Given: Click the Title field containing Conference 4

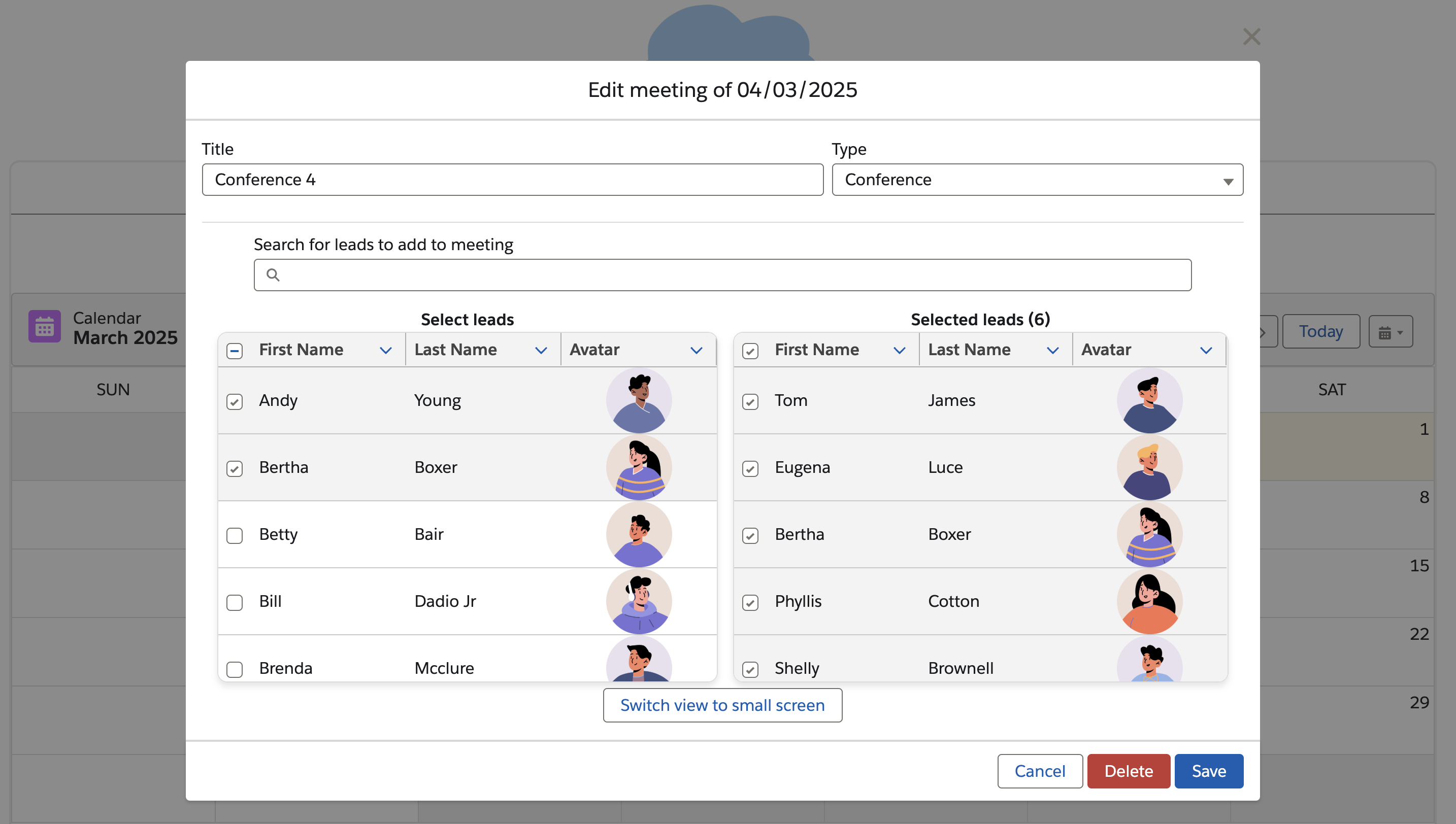Looking at the screenshot, I should pos(512,180).
